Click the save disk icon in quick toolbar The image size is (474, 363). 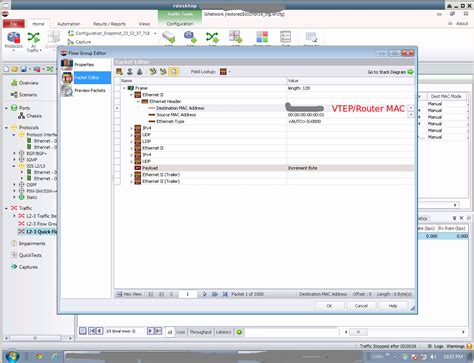(24, 69)
